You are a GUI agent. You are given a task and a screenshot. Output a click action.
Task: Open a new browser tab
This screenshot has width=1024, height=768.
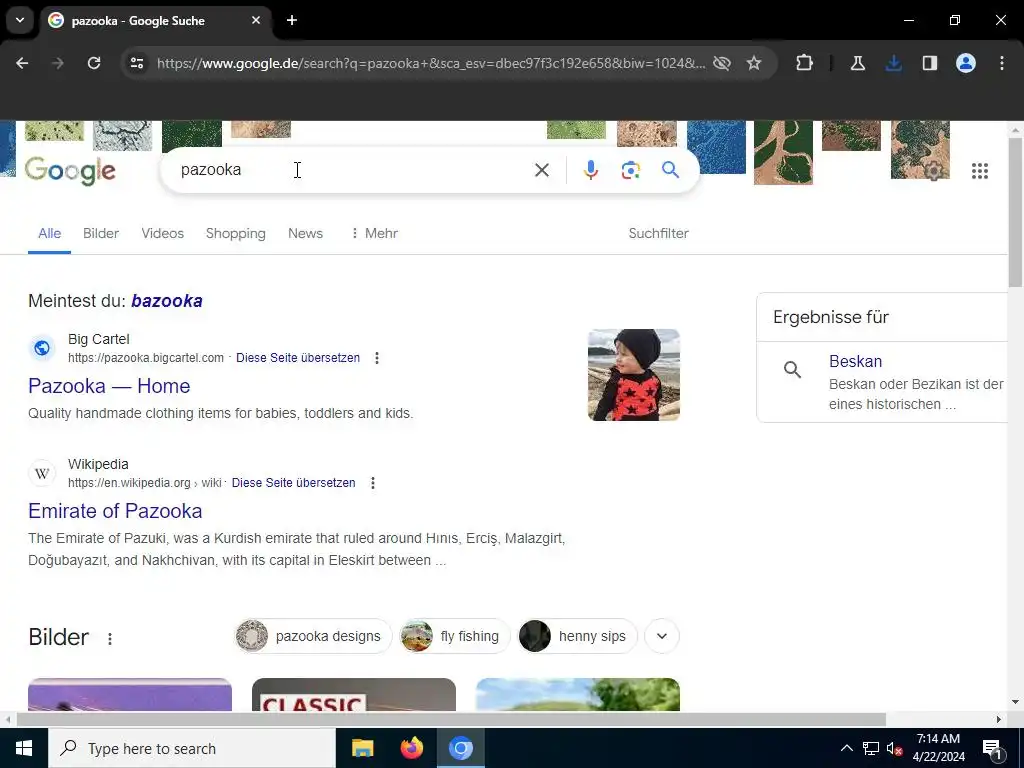click(x=292, y=20)
